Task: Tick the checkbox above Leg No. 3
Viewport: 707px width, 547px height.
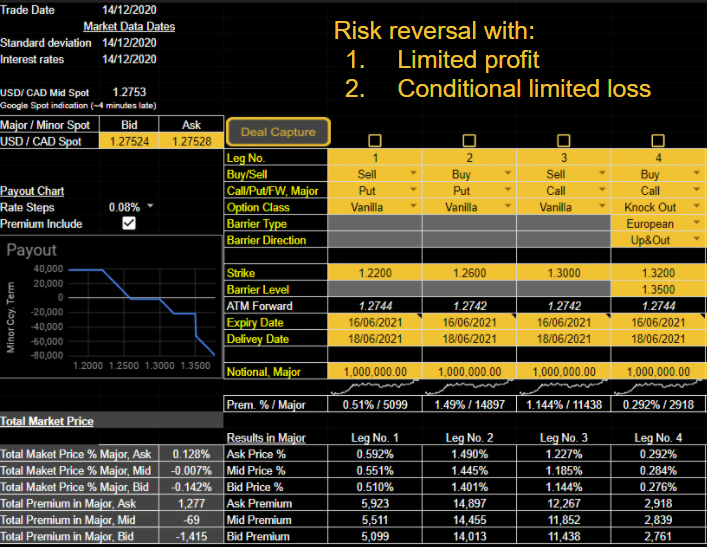Action: pos(563,141)
